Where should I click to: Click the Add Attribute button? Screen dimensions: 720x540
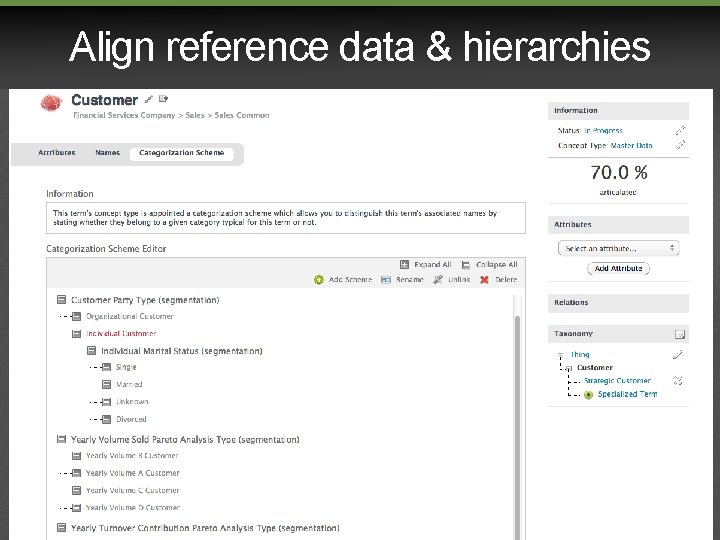coord(618,269)
